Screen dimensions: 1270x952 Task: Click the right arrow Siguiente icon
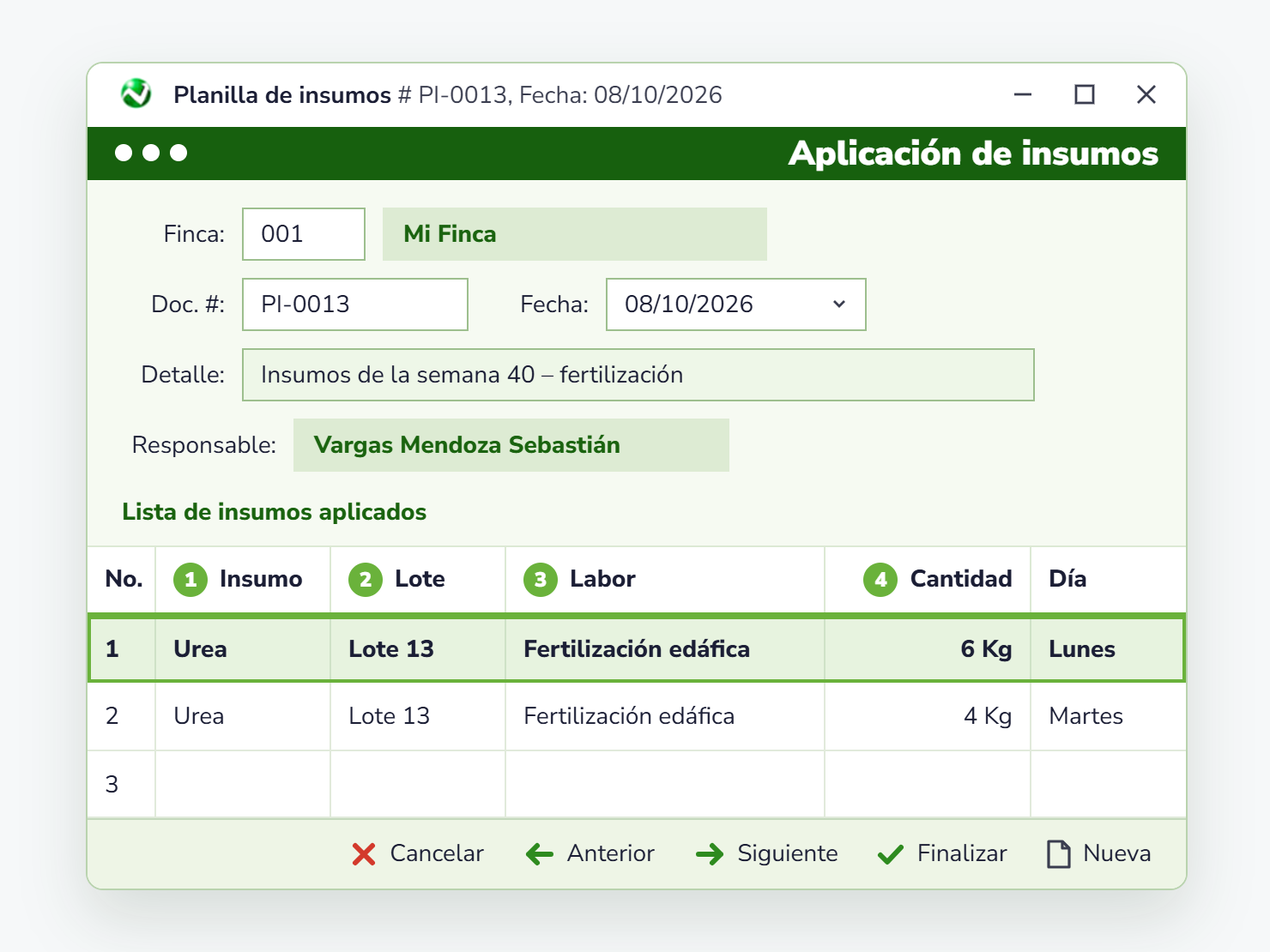[x=710, y=854]
